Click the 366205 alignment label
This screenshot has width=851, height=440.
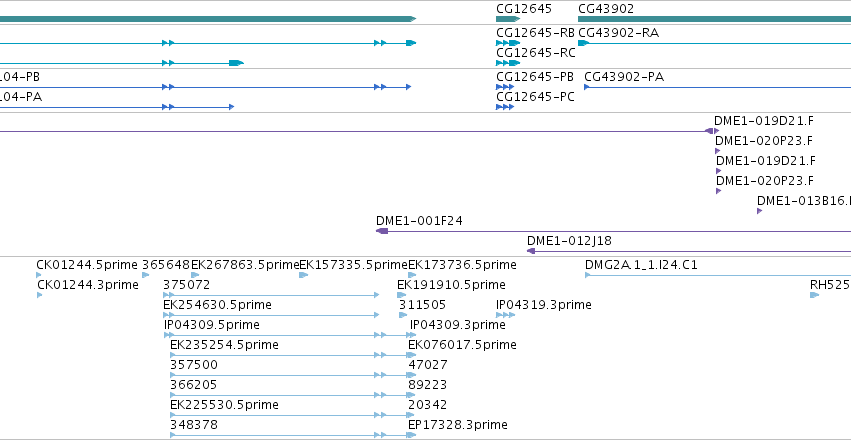(x=194, y=385)
